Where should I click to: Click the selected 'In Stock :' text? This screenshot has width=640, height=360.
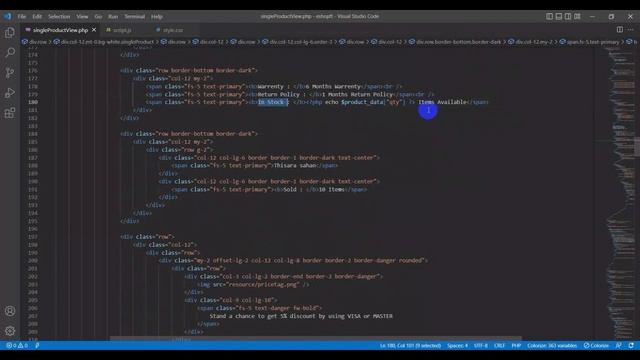coord(273,102)
